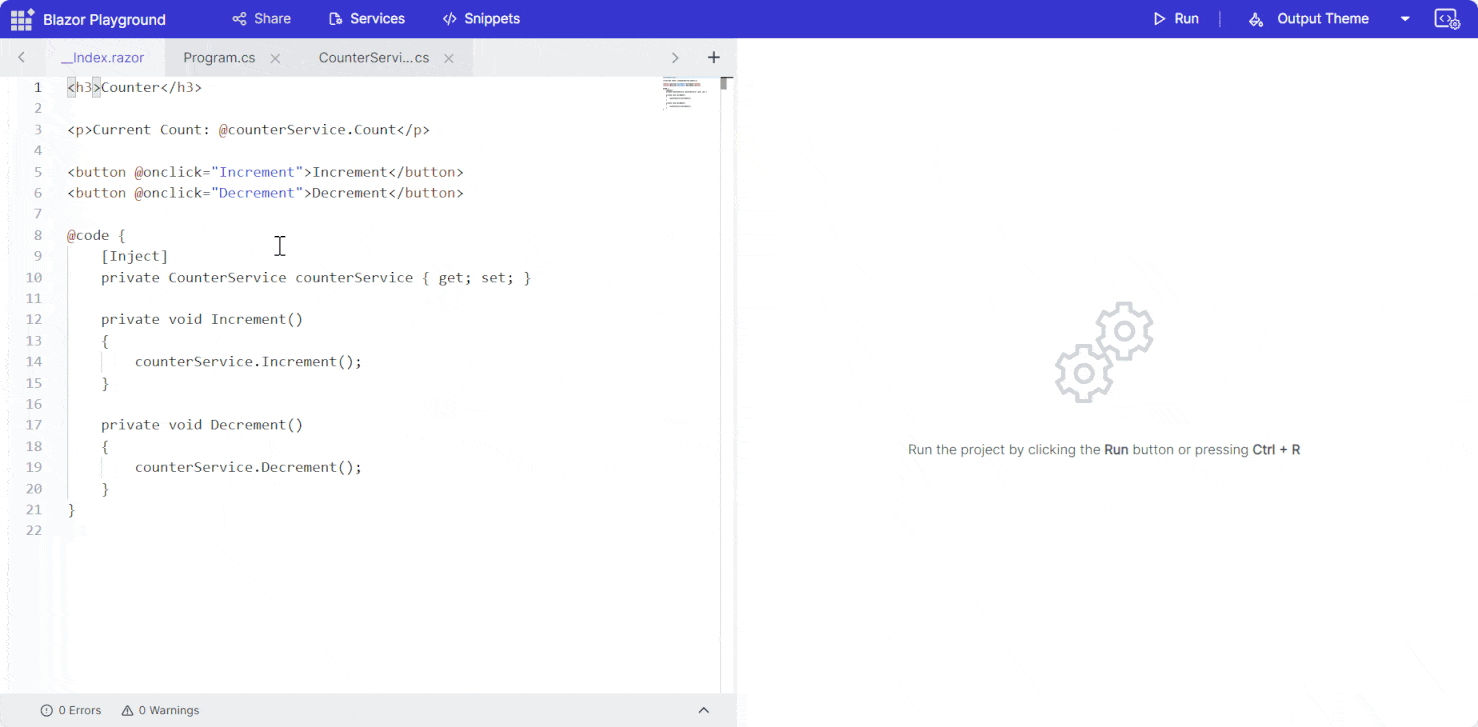Collapse the errors panel with the chevron
The image size is (1478, 727).
[x=704, y=710]
